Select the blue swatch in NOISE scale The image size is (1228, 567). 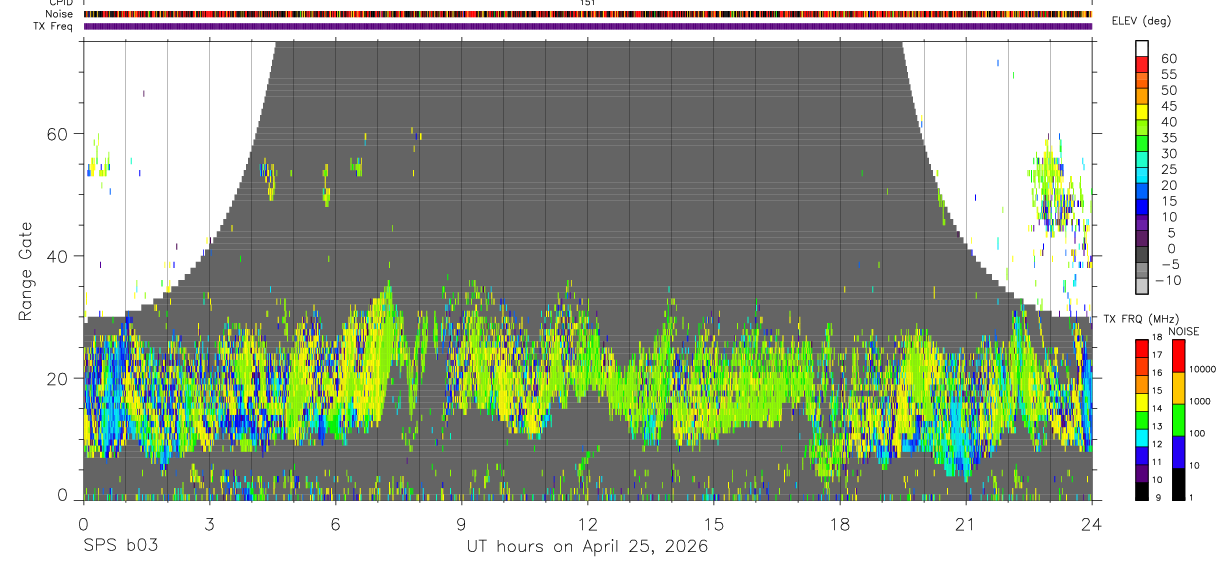pos(1179,452)
